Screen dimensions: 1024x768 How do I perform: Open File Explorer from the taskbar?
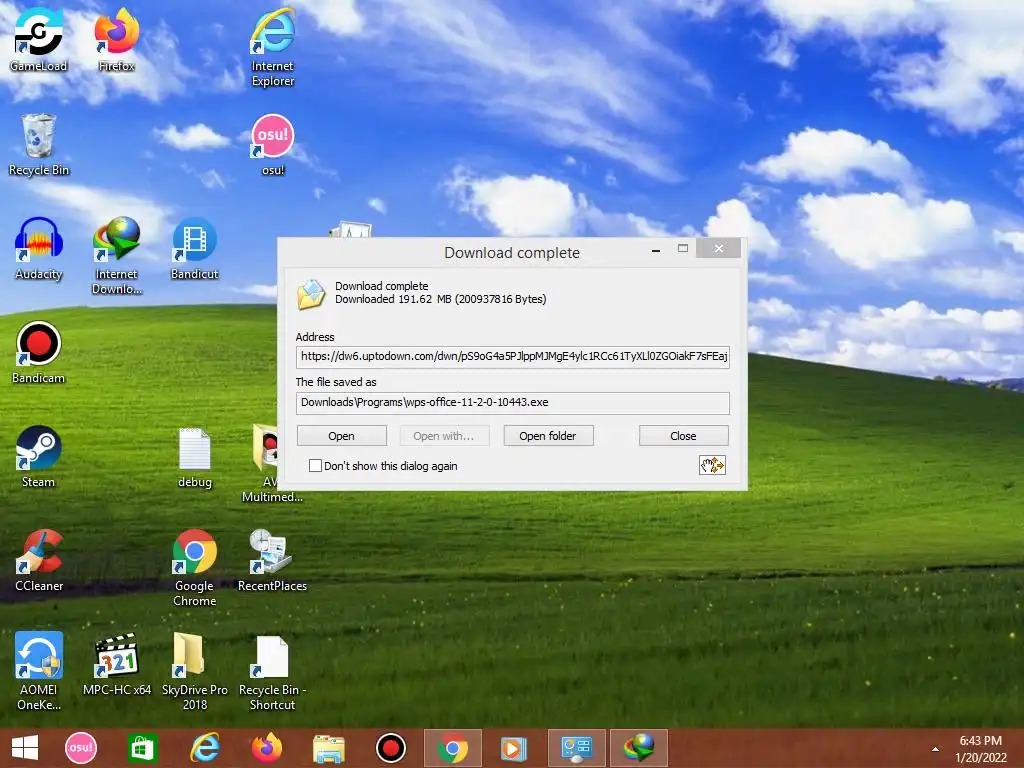tap(328, 748)
